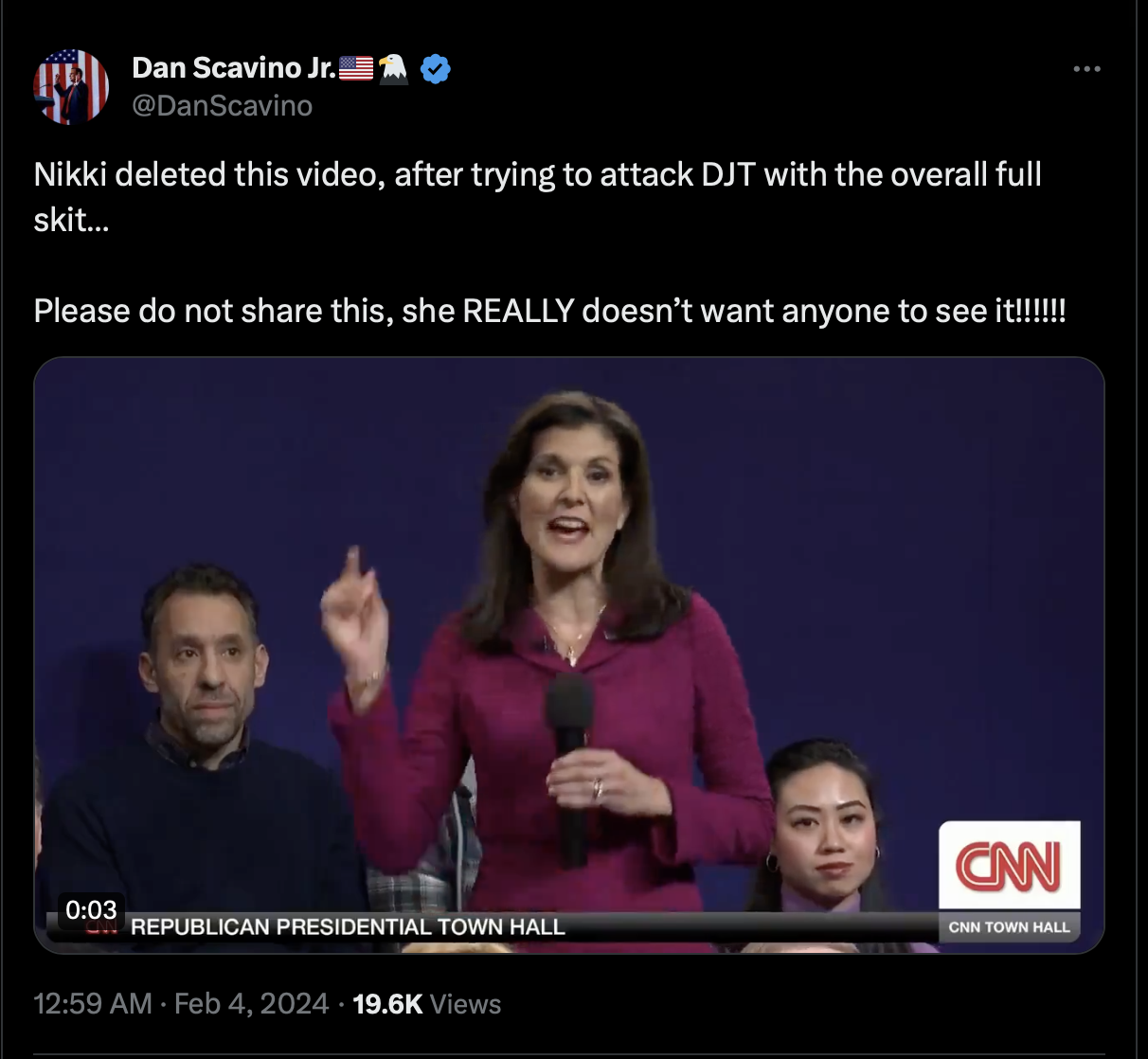Click the American flag emoji beside name
Viewport: 1148px width, 1059px height.
pyautogui.click(x=356, y=68)
